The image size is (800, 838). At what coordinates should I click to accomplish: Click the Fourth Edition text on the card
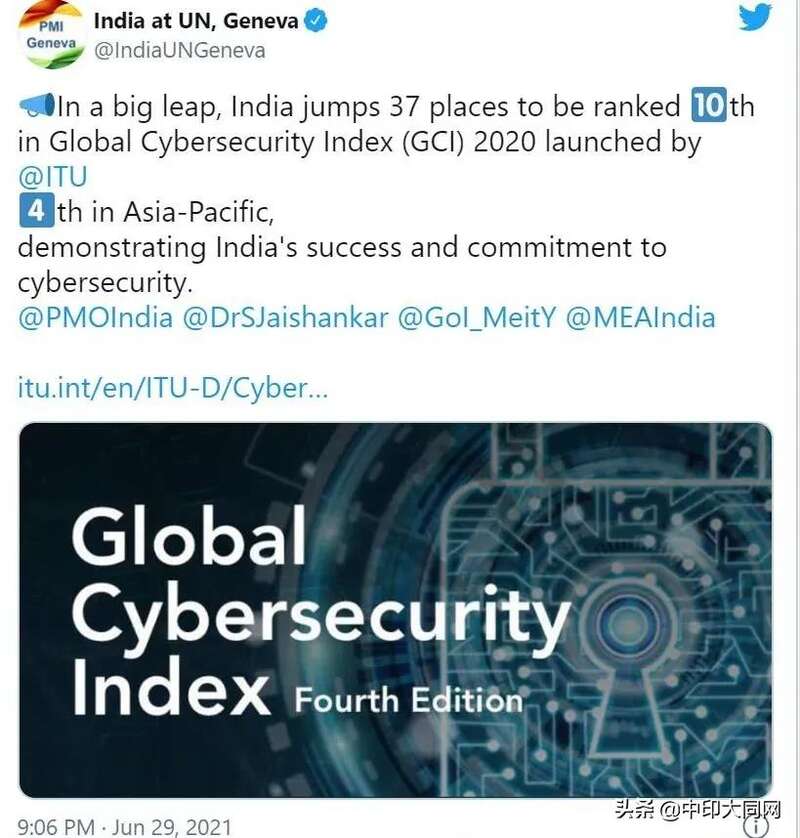[x=408, y=700]
